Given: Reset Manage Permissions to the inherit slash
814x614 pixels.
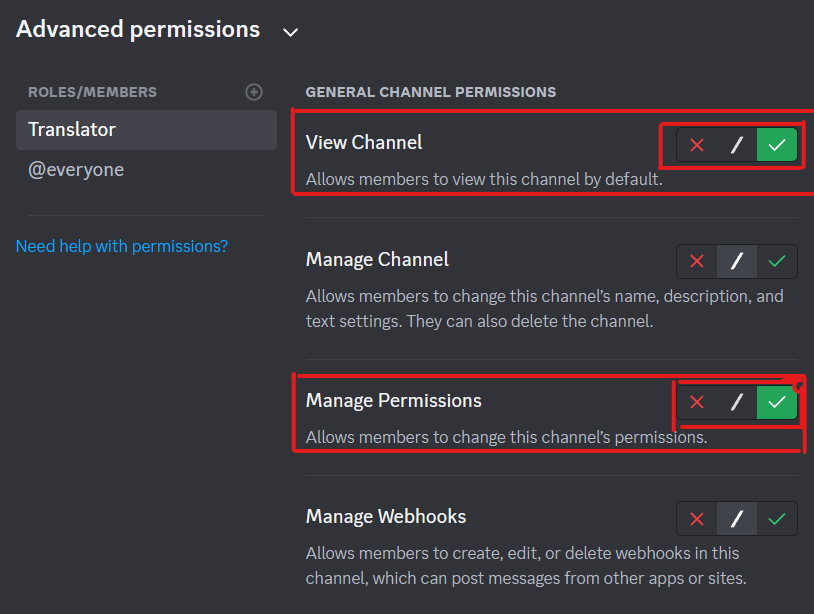Looking at the screenshot, I should [x=737, y=403].
